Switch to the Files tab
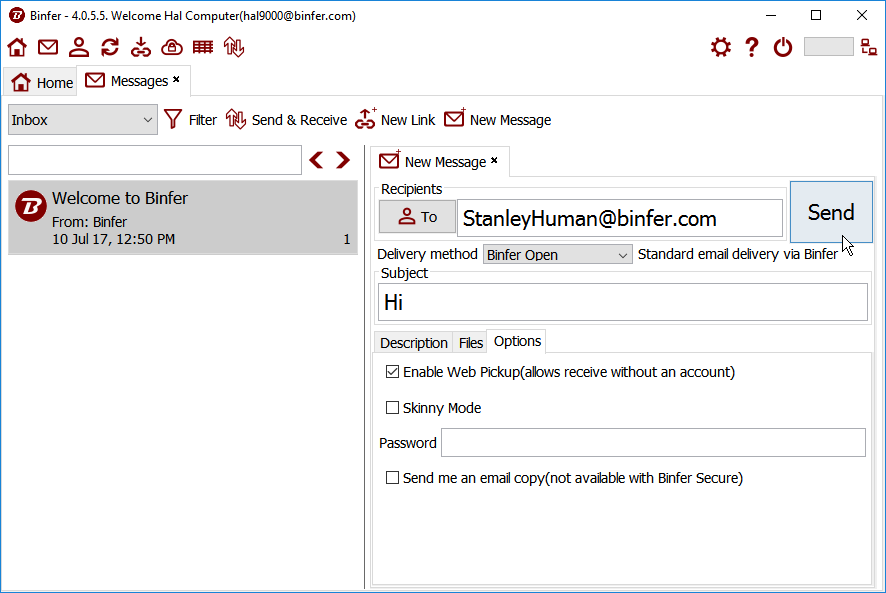This screenshot has height=593, width=886. click(471, 343)
